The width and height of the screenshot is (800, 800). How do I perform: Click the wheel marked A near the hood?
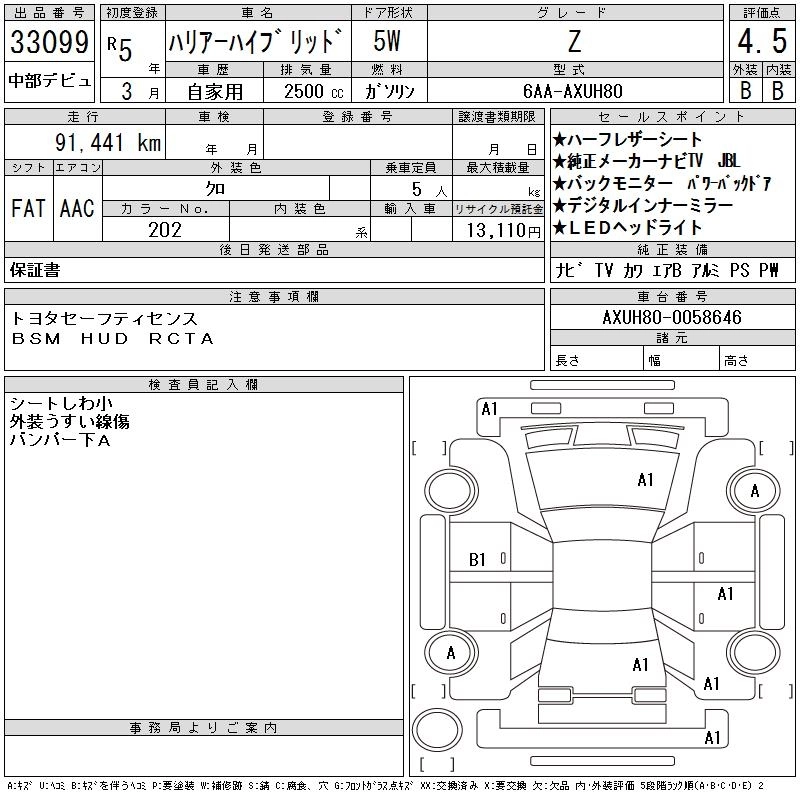754,491
